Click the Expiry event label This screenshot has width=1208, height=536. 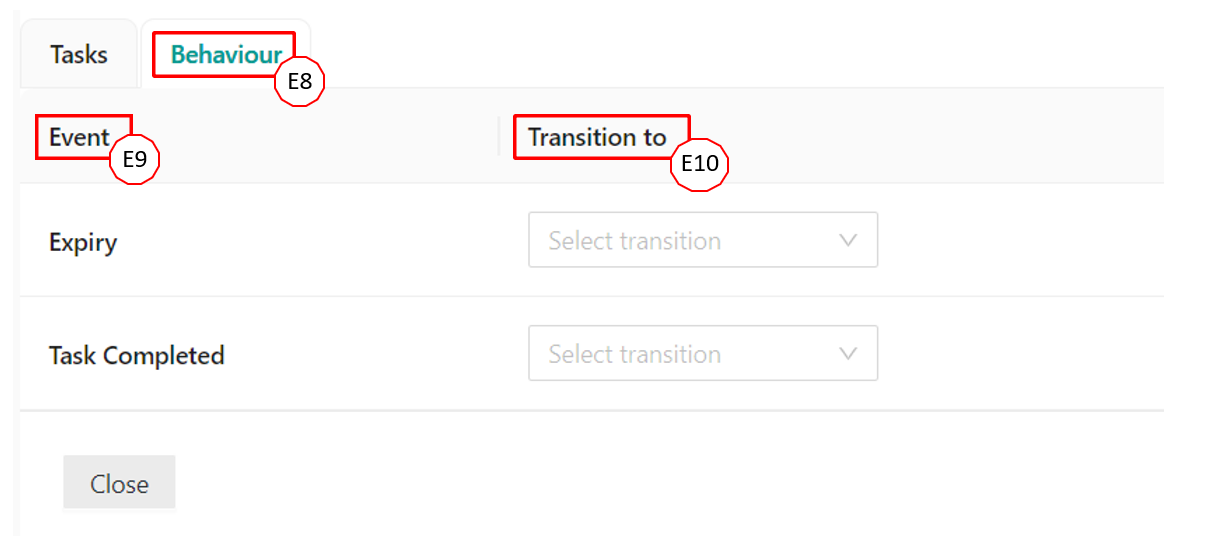click(83, 242)
